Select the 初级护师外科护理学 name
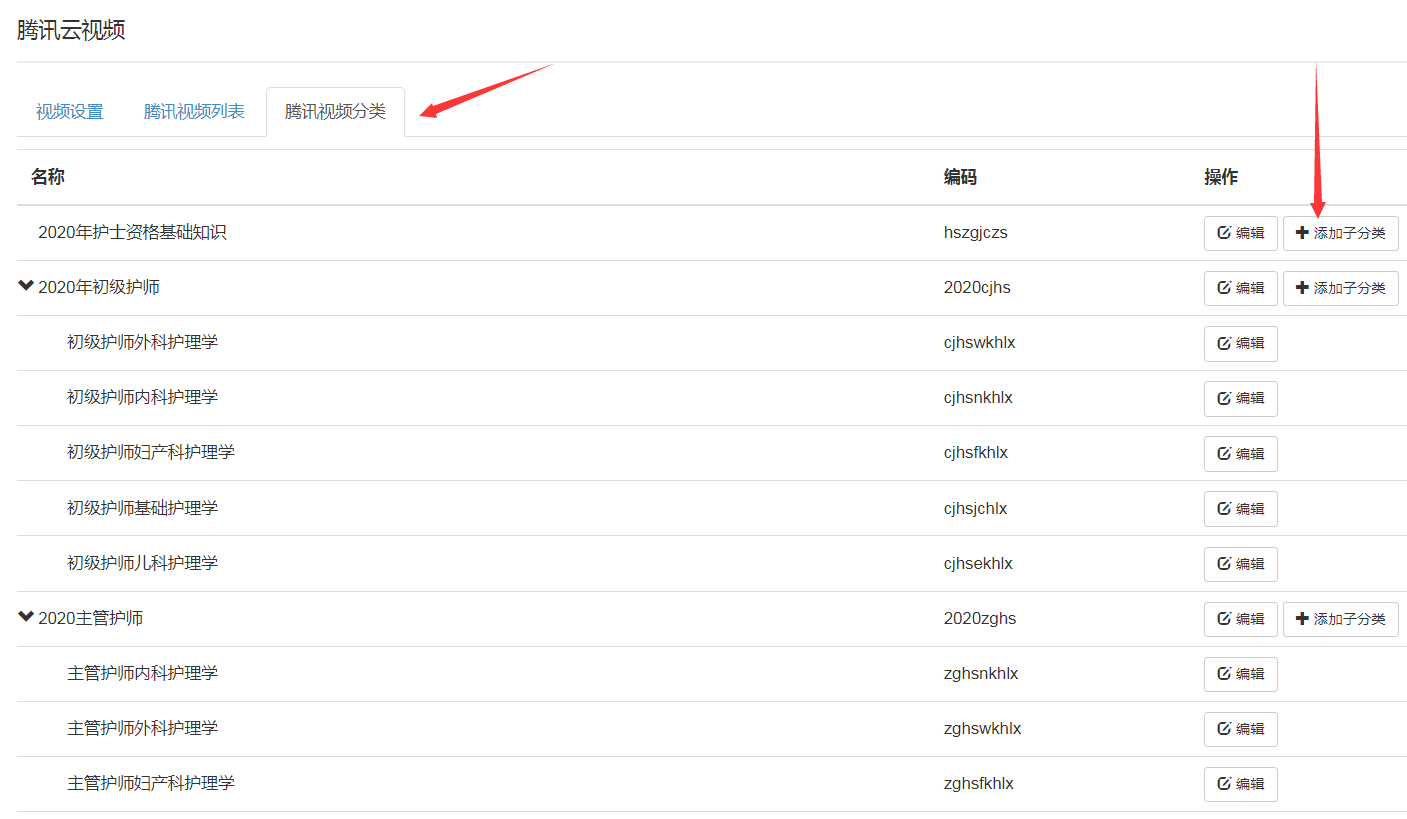1407x819 pixels. click(142, 342)
